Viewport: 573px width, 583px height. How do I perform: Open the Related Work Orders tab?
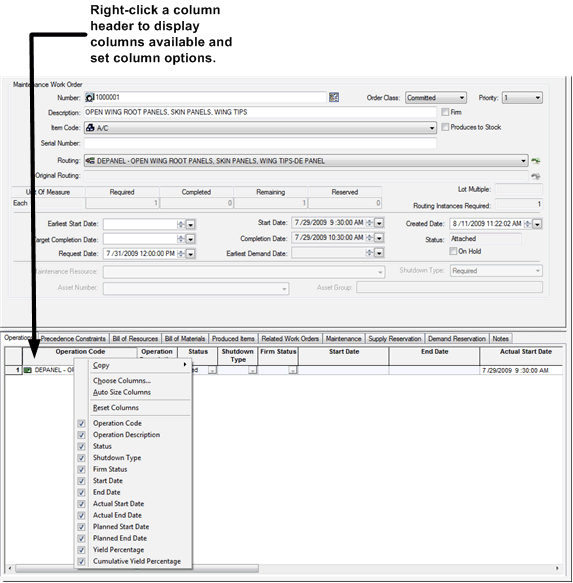click(x=290, y=339)
